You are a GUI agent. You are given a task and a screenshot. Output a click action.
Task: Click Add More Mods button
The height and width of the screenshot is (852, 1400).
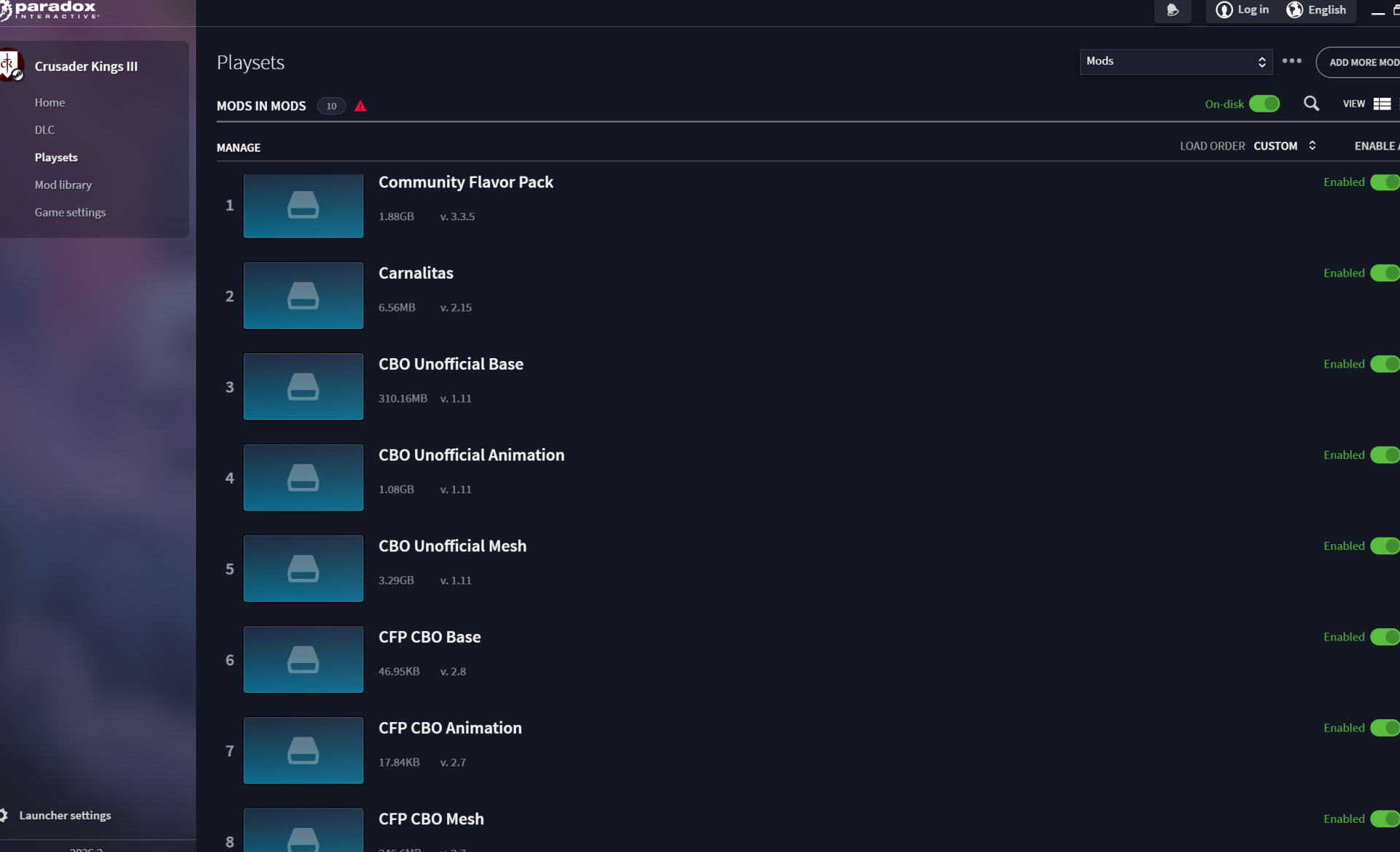pyautogui.click(x=1360, y=62)
